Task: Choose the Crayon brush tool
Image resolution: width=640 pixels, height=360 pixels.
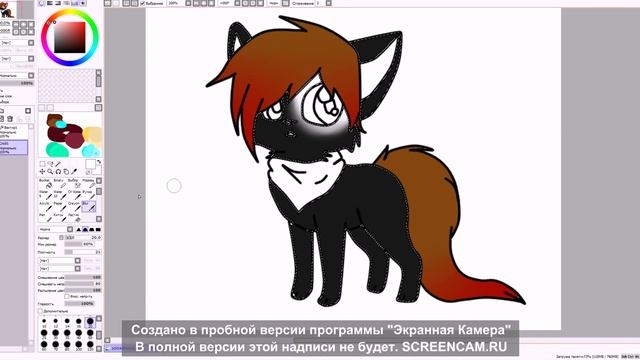Action: (x=74, y=206)
